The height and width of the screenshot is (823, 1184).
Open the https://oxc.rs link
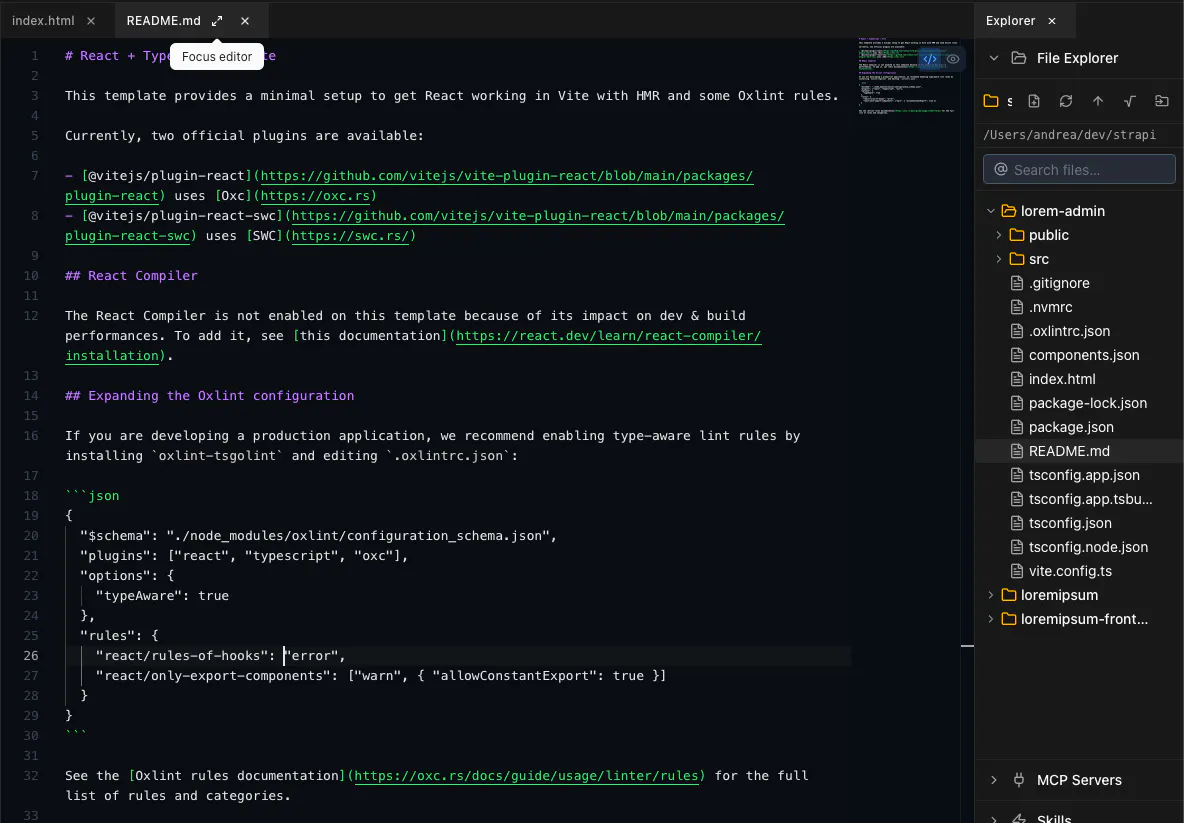pos(315,196)
